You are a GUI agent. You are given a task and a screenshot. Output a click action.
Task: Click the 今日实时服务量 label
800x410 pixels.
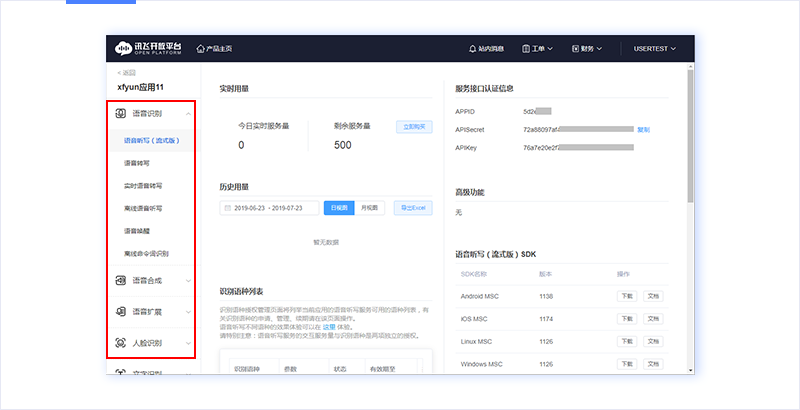click(x=264, y=126)
